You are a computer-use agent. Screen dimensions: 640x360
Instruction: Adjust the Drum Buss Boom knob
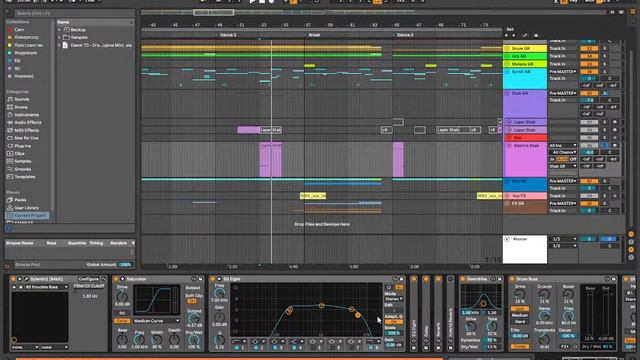coord(568,295)
